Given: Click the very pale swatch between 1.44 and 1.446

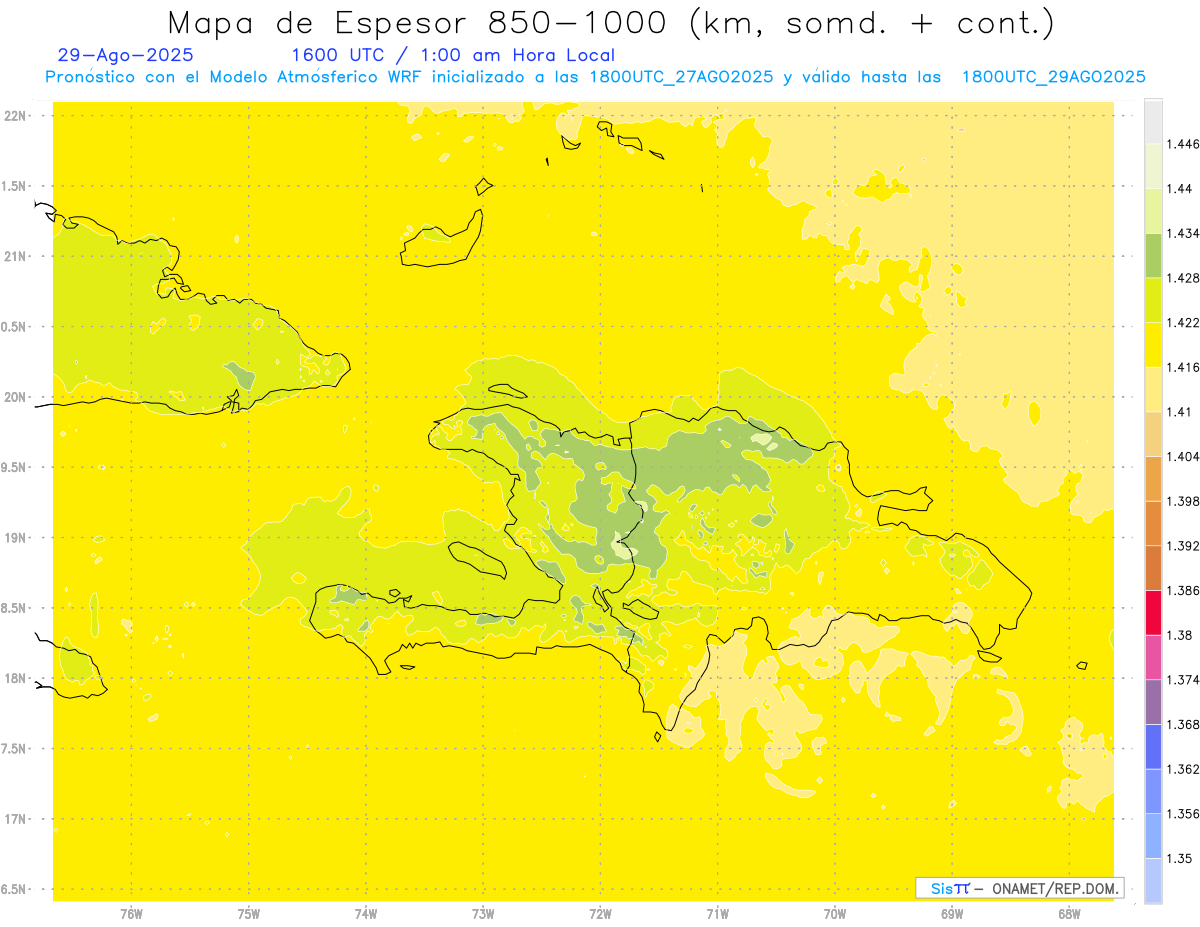Looking at the screenshot, I should pyautogui.click(x=1153, y=166).
